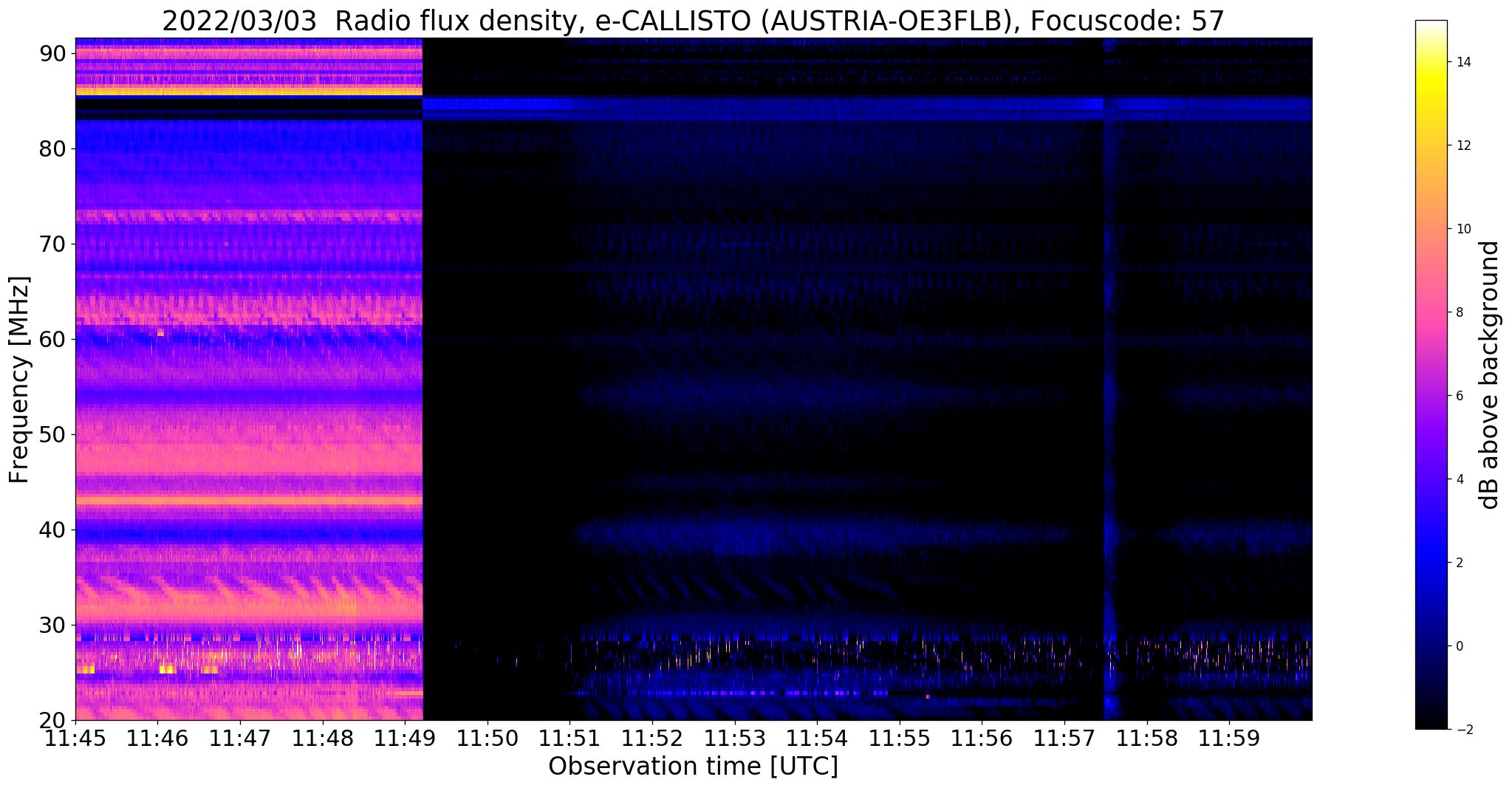The width and height of the screenshot is (1512, 788).
Task: Click the colorbar tick value 4
Action: tap(1459, 479)
